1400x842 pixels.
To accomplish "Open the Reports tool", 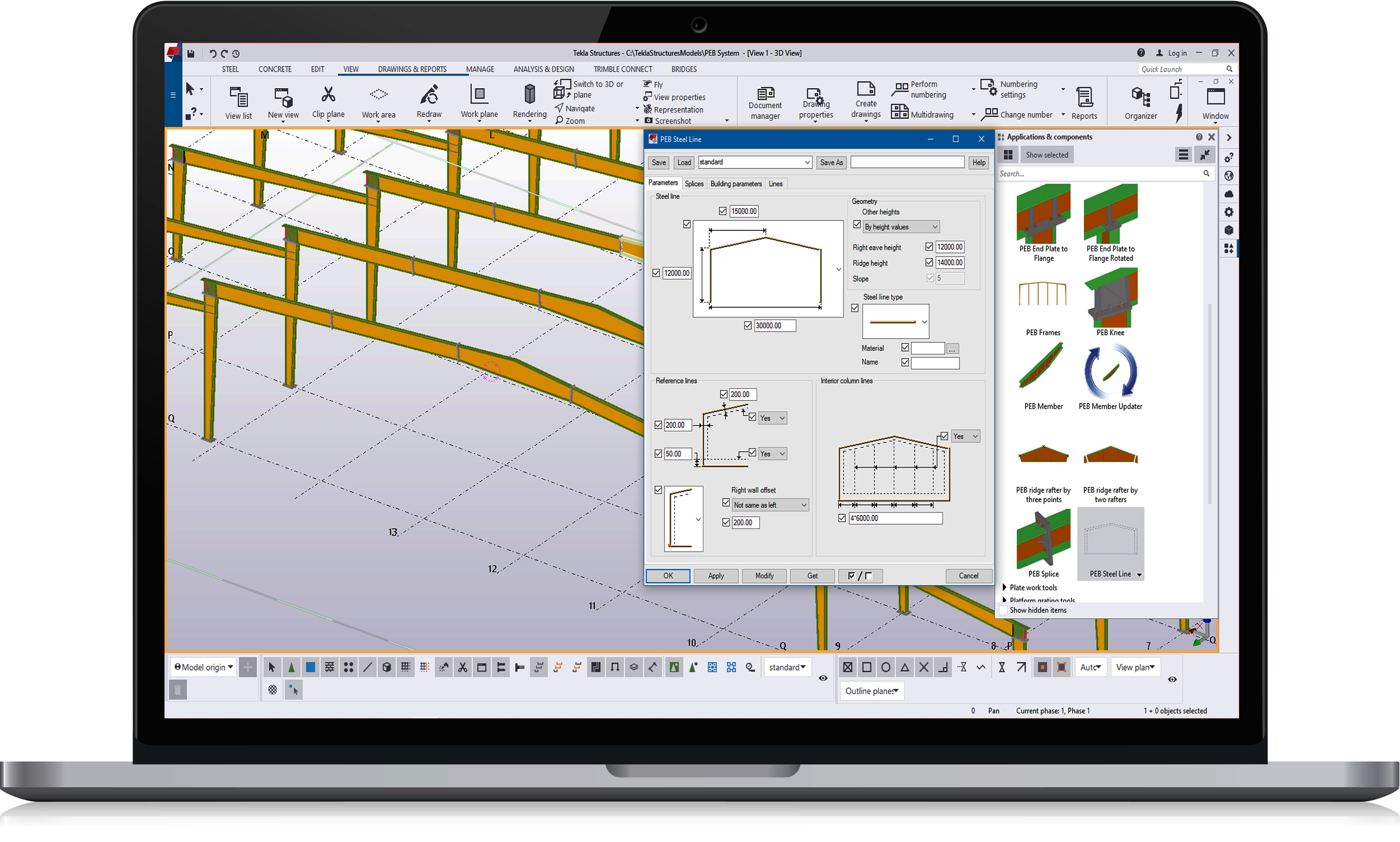I will (x=1084, y=104).
